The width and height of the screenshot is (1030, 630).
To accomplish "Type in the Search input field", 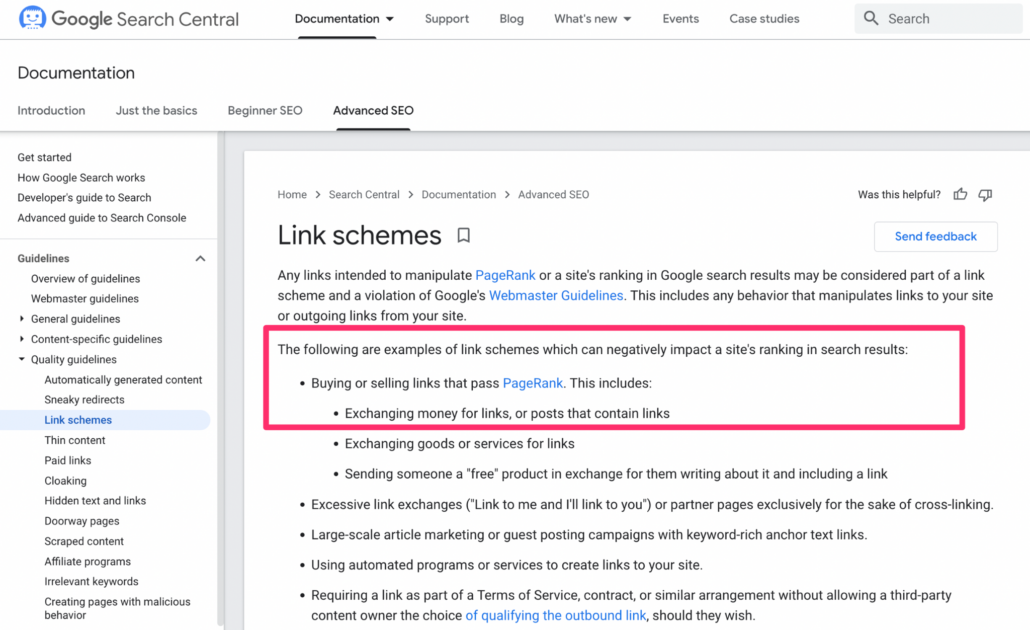I will pos(950,19).
